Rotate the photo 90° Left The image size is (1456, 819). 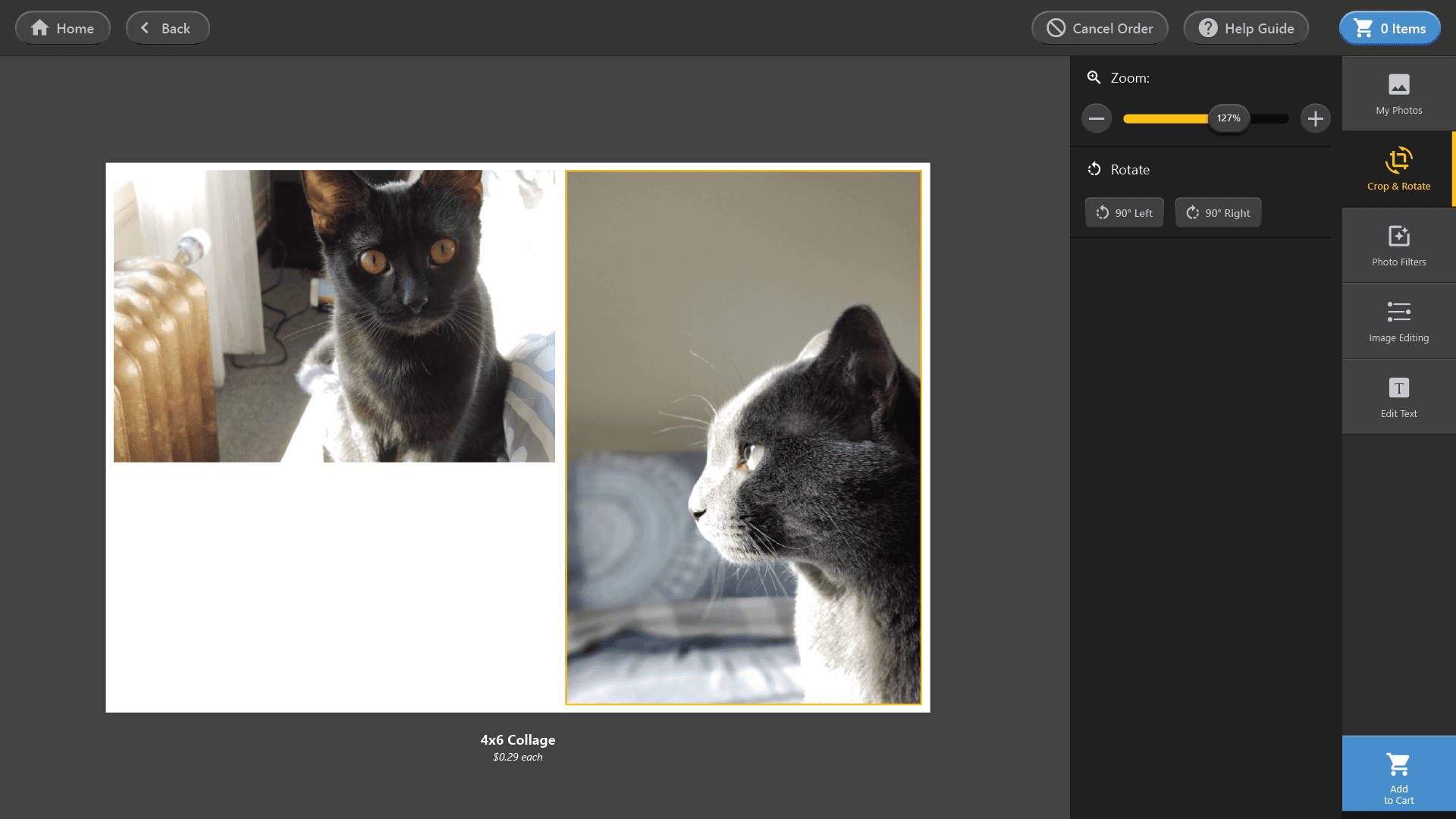click(x=1124, y=213)
